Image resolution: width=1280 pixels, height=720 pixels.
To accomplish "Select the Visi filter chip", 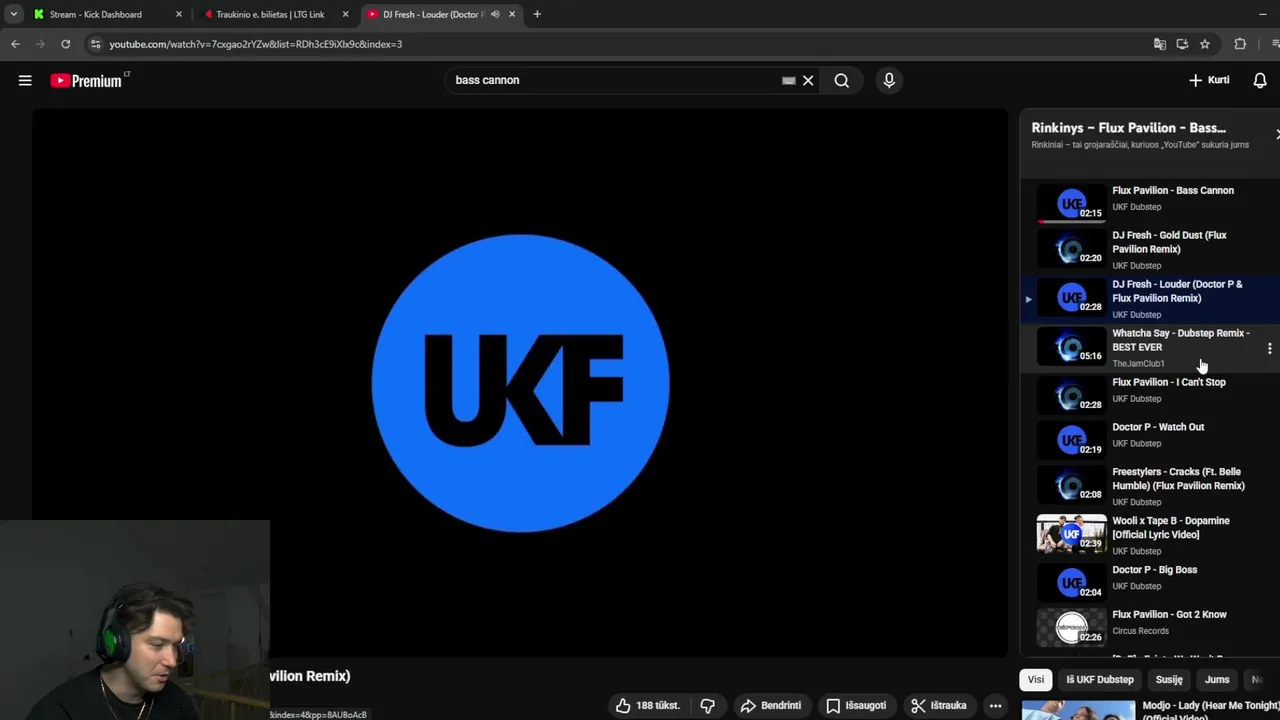I will pyautogui.click(x=1036, y=679).
